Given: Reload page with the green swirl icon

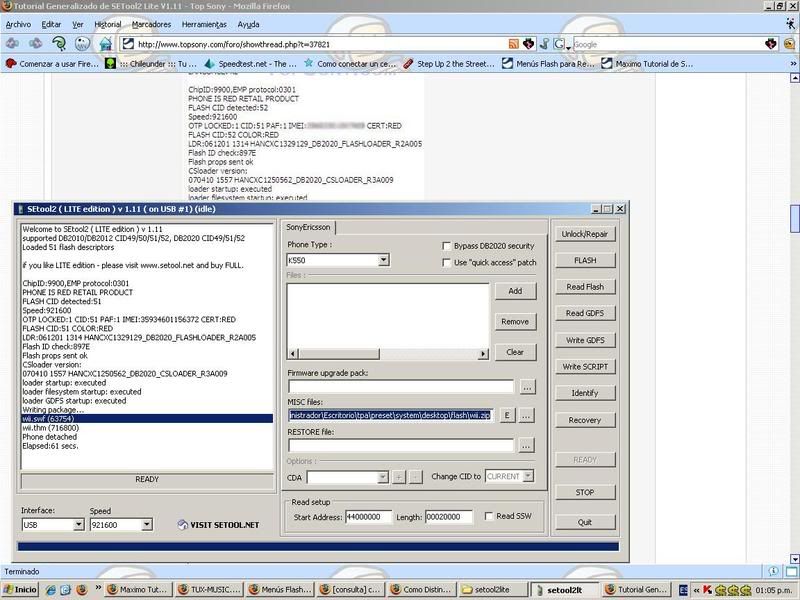Looking at the screenshot, I should 59,44.
